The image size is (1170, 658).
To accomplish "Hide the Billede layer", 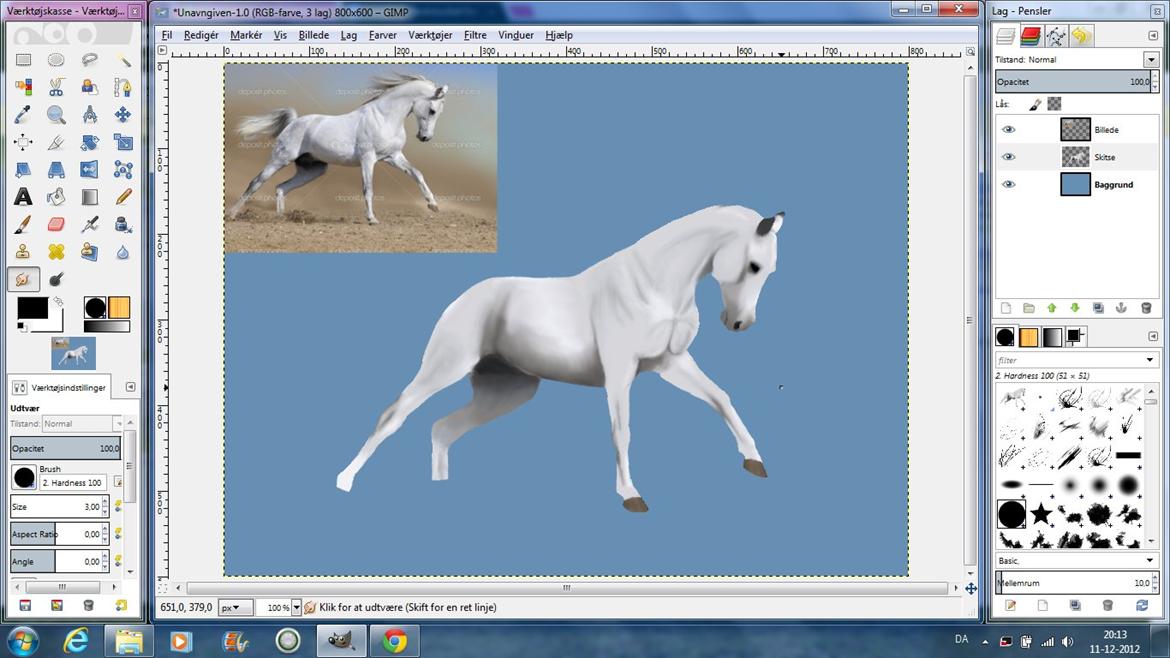I will point(1008,130).
